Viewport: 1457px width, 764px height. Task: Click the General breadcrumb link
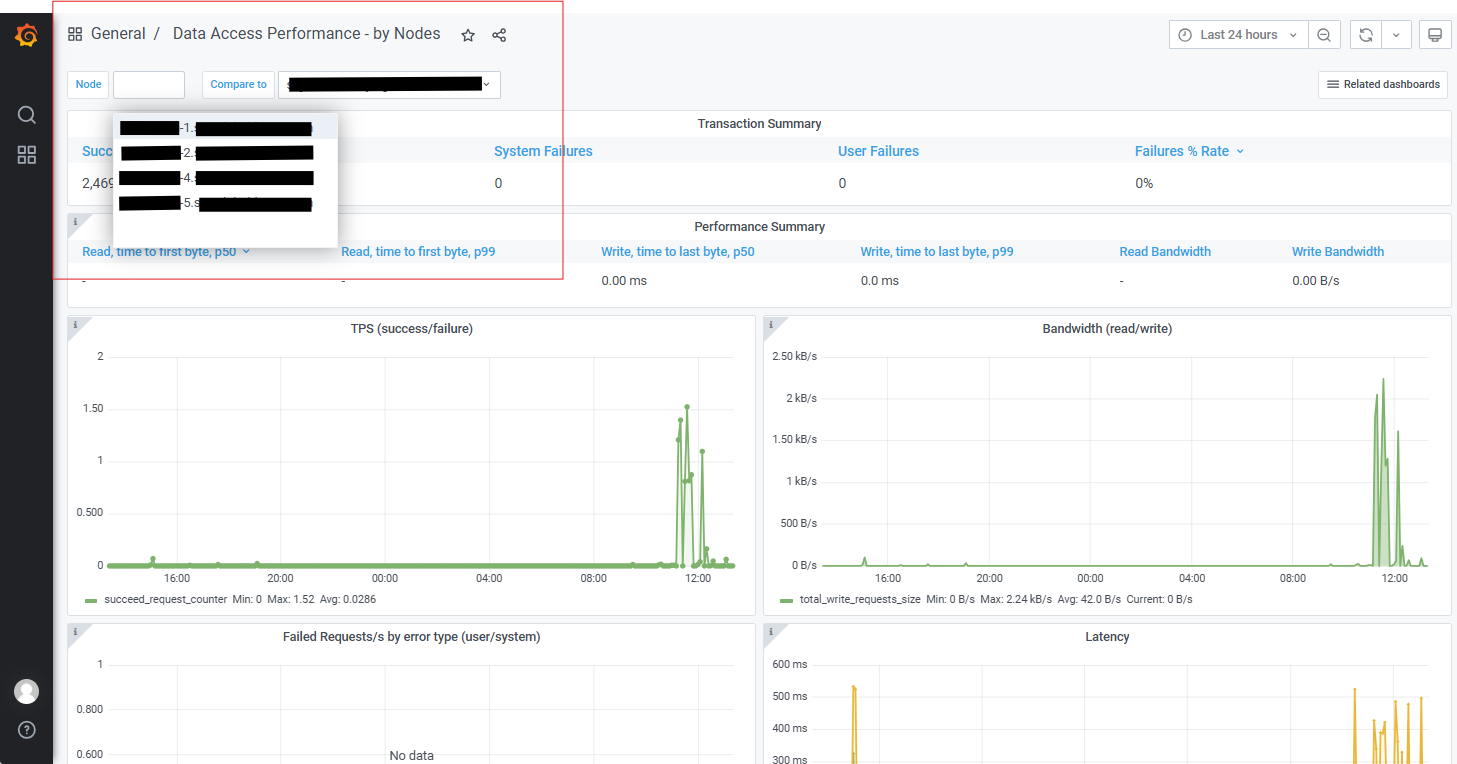[x=117, y=33]
